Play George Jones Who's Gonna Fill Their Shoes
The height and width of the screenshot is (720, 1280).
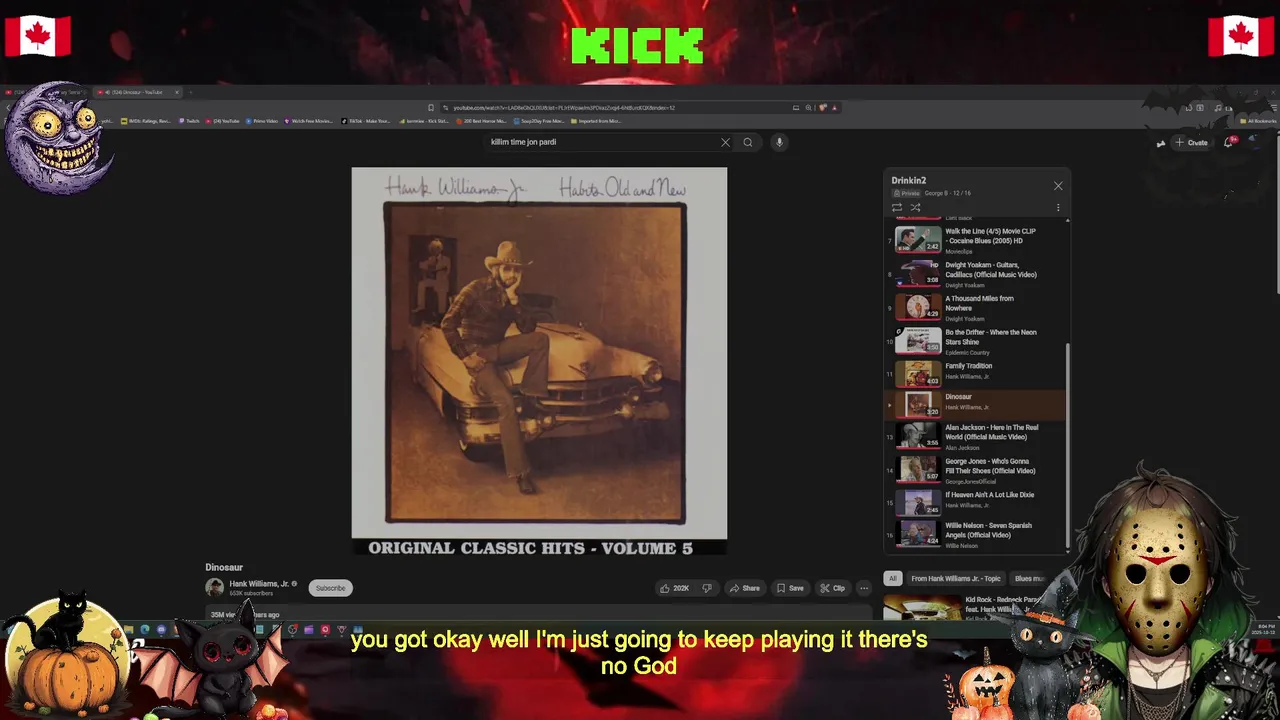pyautogui.click(x=975, y=470)
